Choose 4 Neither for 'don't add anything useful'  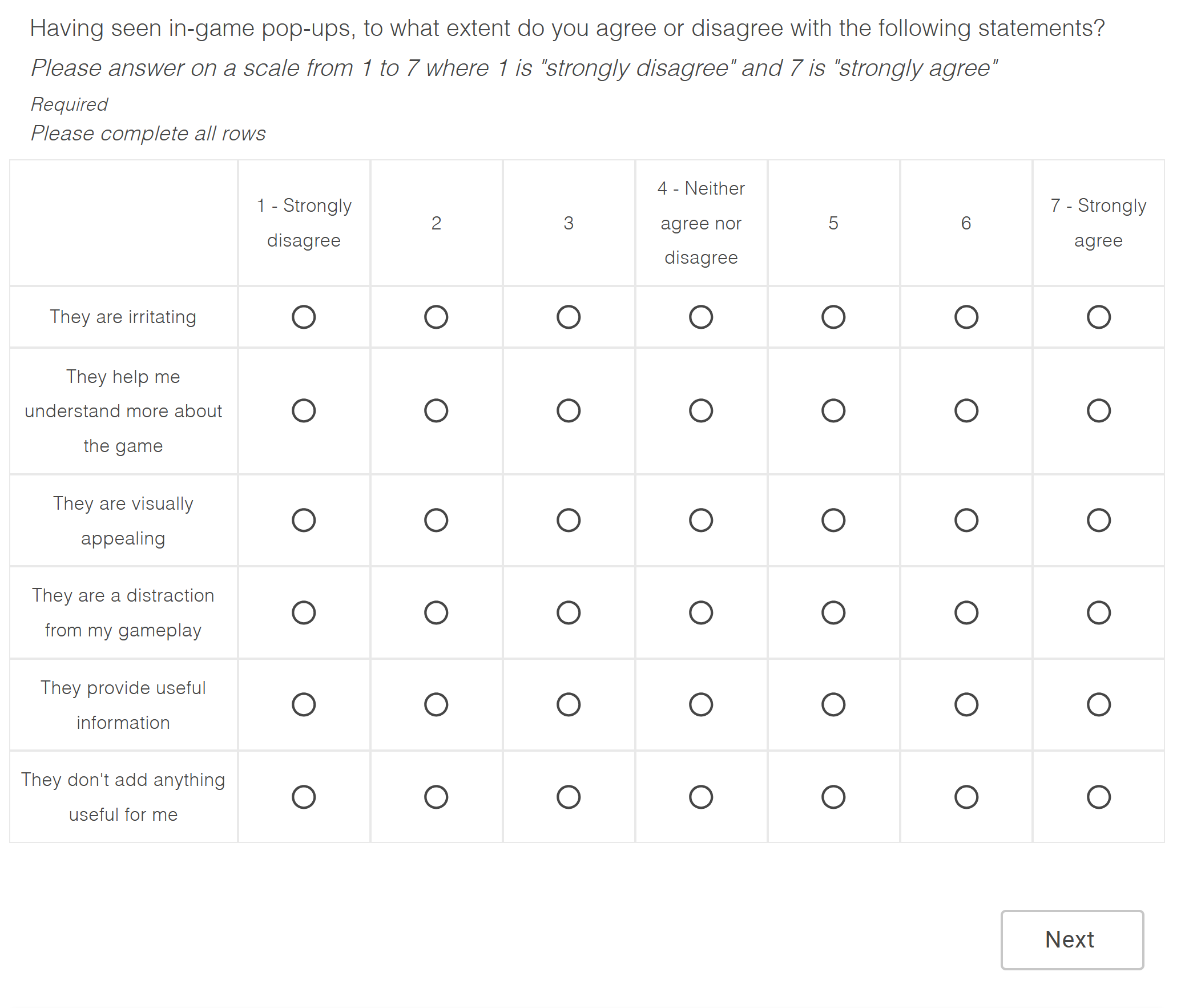700,797
